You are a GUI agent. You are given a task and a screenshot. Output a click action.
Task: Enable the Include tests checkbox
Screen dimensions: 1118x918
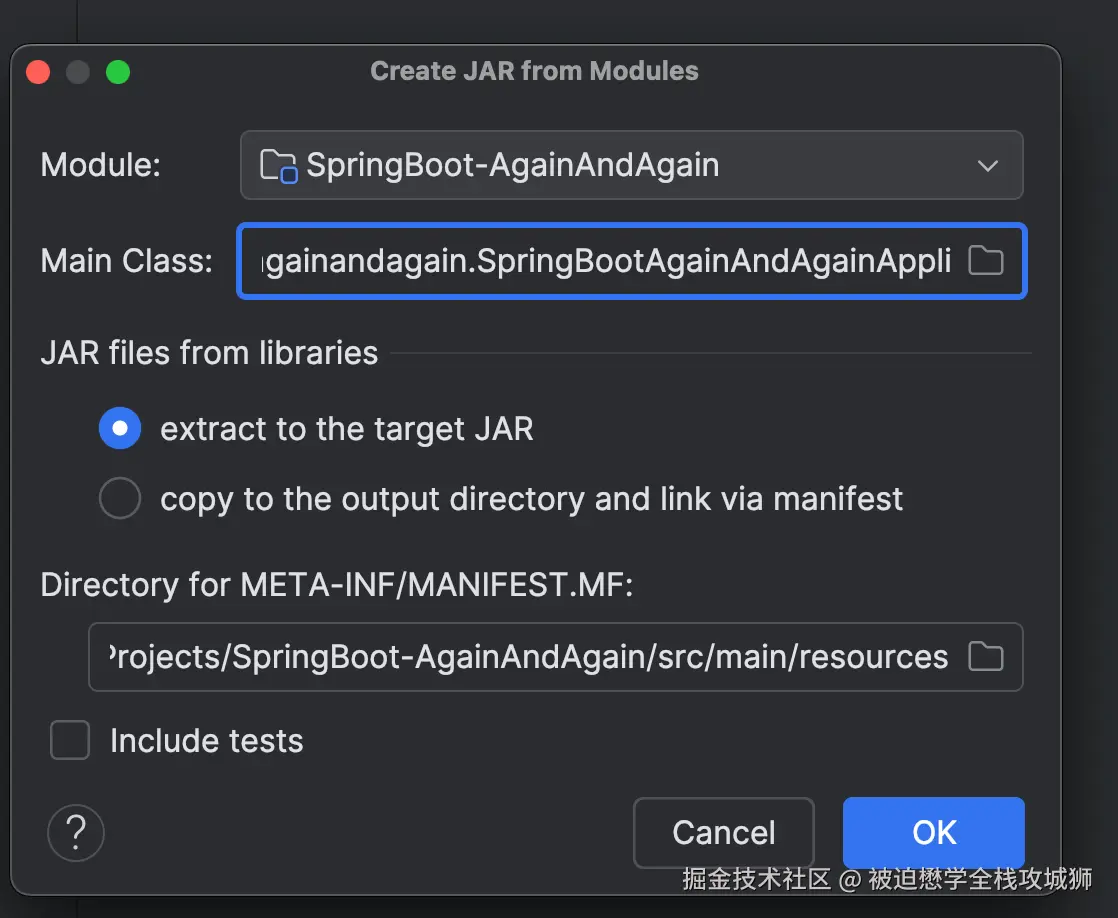pyautogui.click(x=70, y=740)
